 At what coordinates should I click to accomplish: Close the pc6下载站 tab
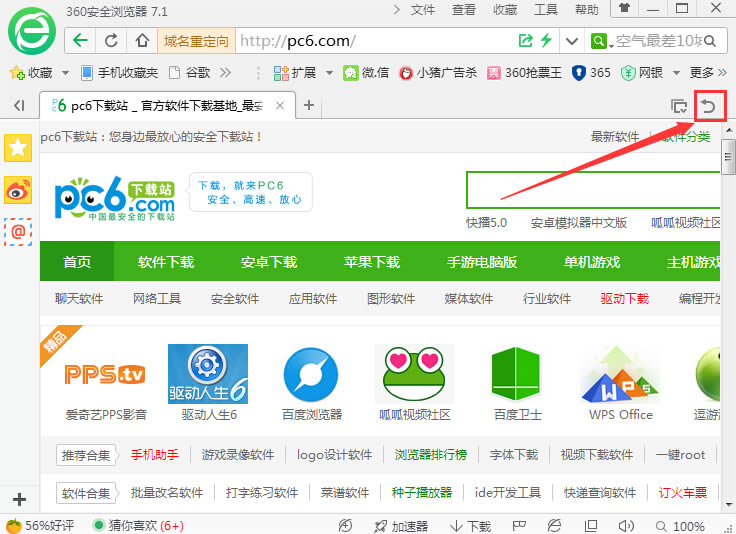pyautogui.click(x=280, y=106)
